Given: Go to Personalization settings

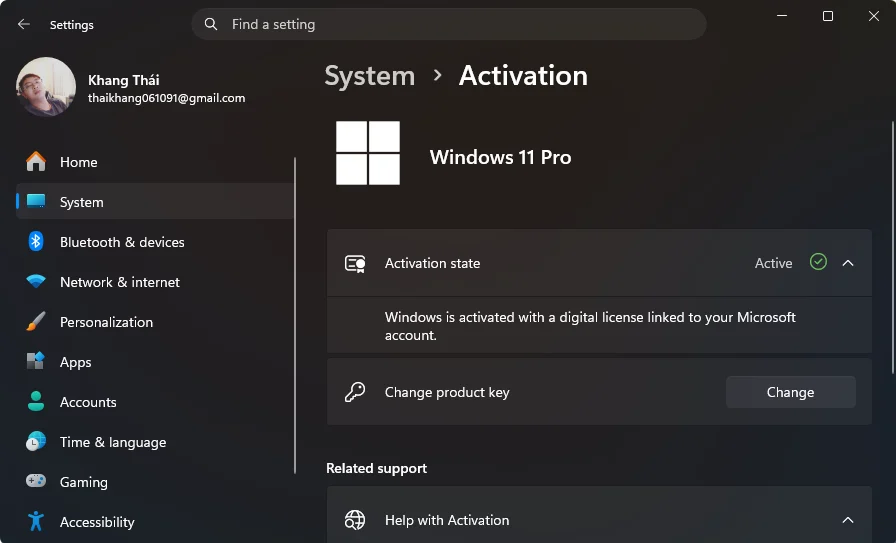Looking at the screenshot, I should pos(154,322).
